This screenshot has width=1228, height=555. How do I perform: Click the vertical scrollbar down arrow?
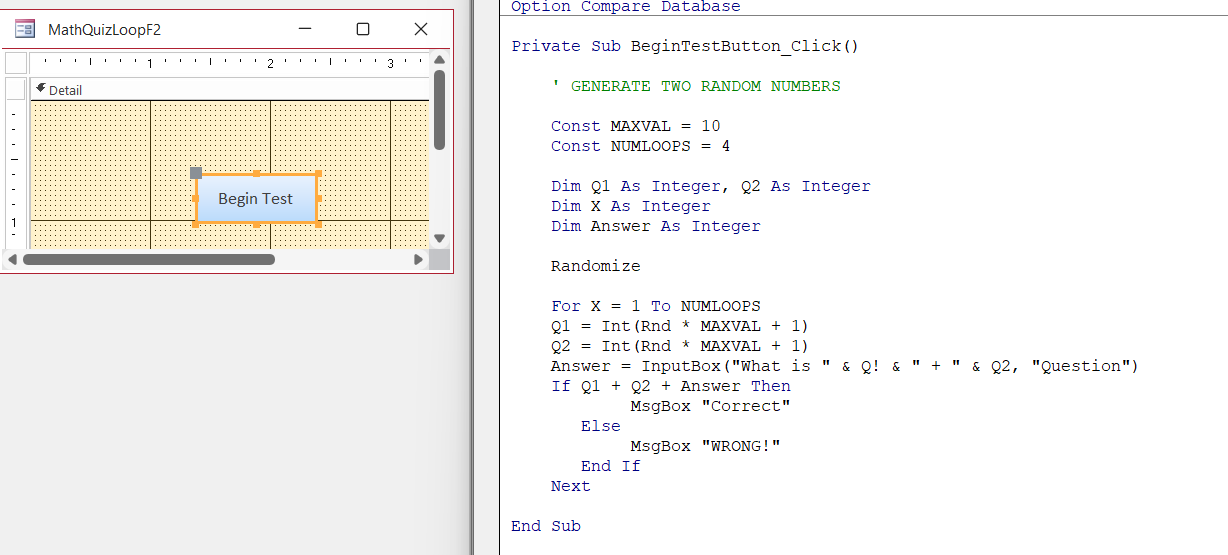(x=439, y=238)
